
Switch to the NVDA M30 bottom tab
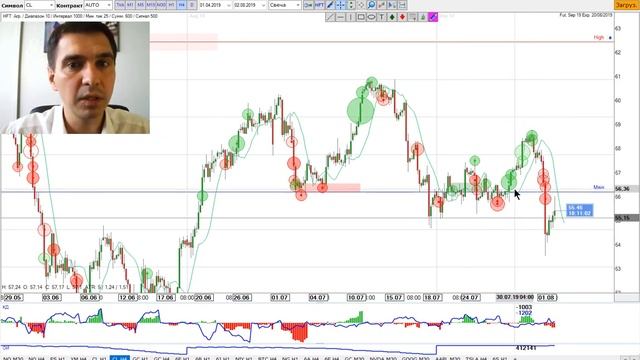[x=383, y=358]
